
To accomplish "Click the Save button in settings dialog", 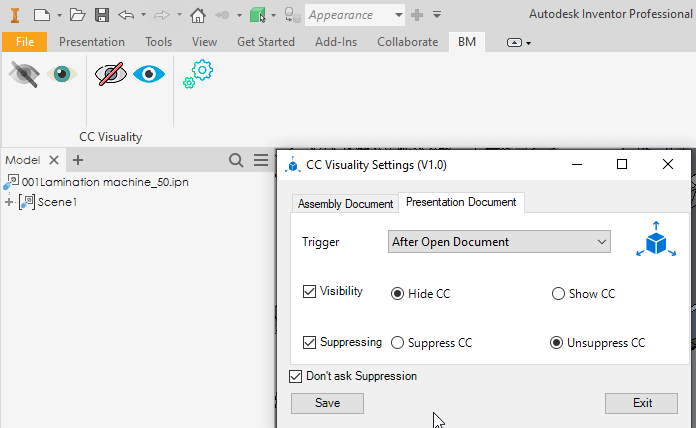I will (327, 403).
